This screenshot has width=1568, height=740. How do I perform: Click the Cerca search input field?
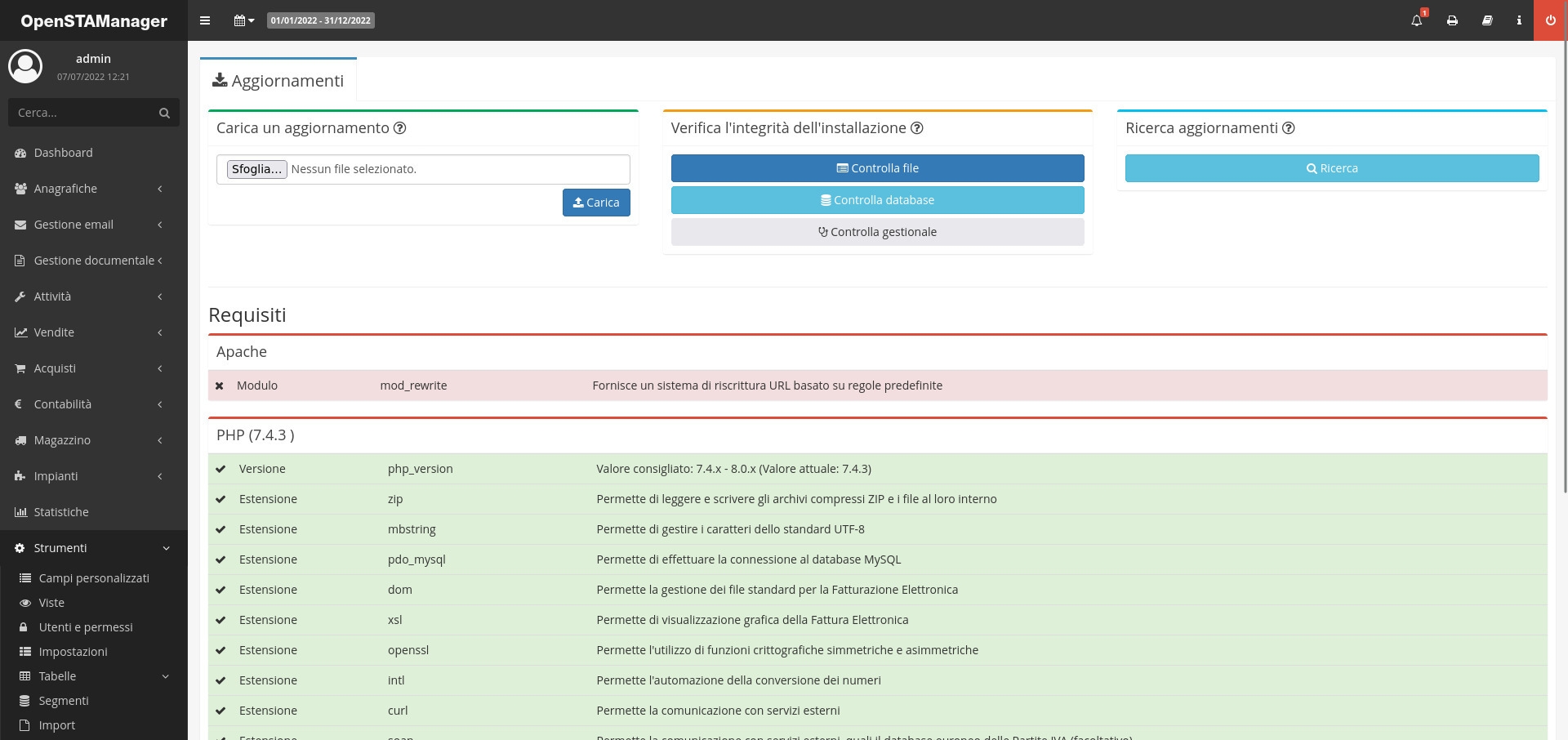[x=82, y=113]
